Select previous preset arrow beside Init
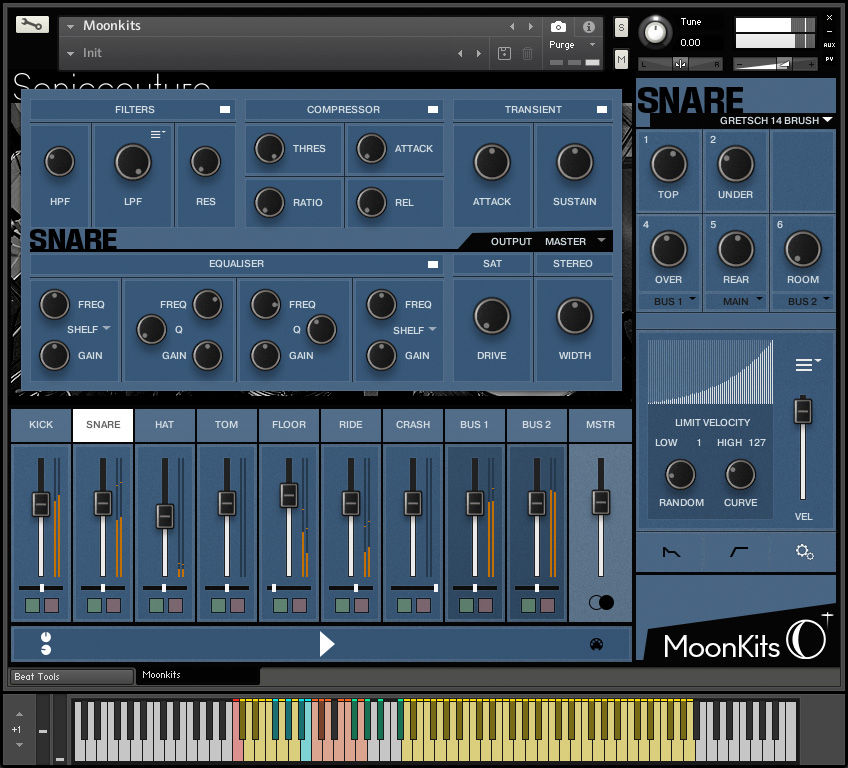Image resolution: width=848 pixels, height=768 pixels. (x=460, y=53)
